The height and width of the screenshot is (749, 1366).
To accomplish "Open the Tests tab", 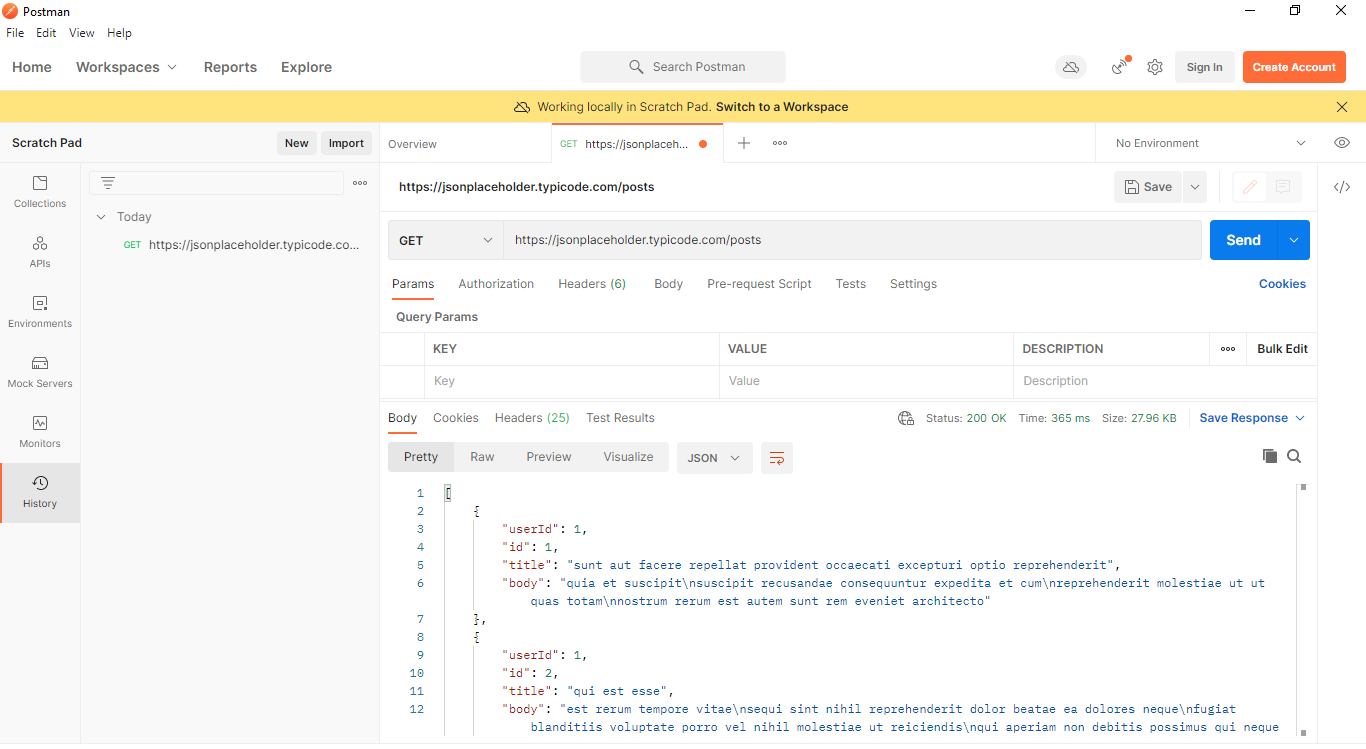I will [851, 284].
